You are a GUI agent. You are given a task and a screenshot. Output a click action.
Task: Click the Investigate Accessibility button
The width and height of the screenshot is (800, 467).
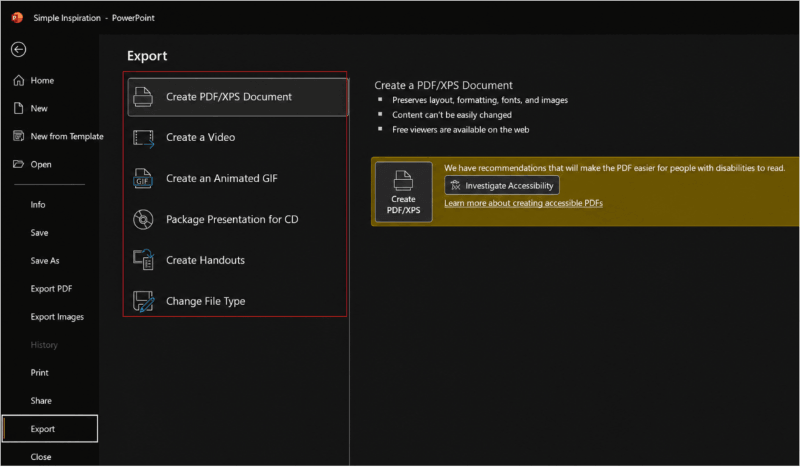(x=502, y=185)
